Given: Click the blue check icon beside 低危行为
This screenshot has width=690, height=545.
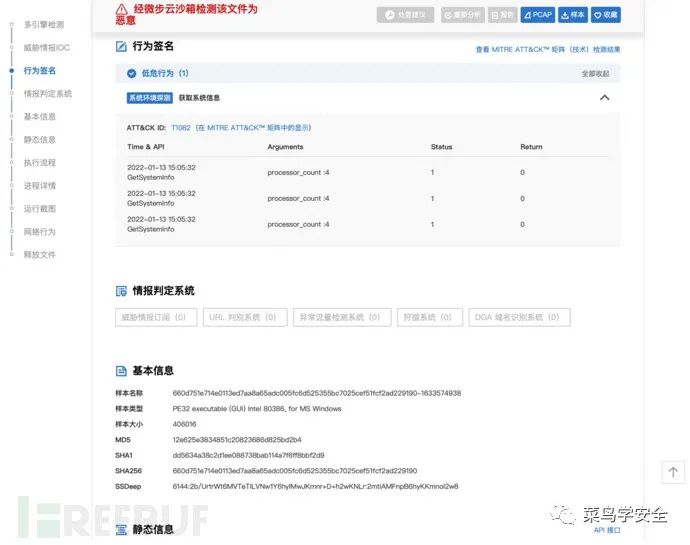Looking at the screenshot, I should coord(132,74).
